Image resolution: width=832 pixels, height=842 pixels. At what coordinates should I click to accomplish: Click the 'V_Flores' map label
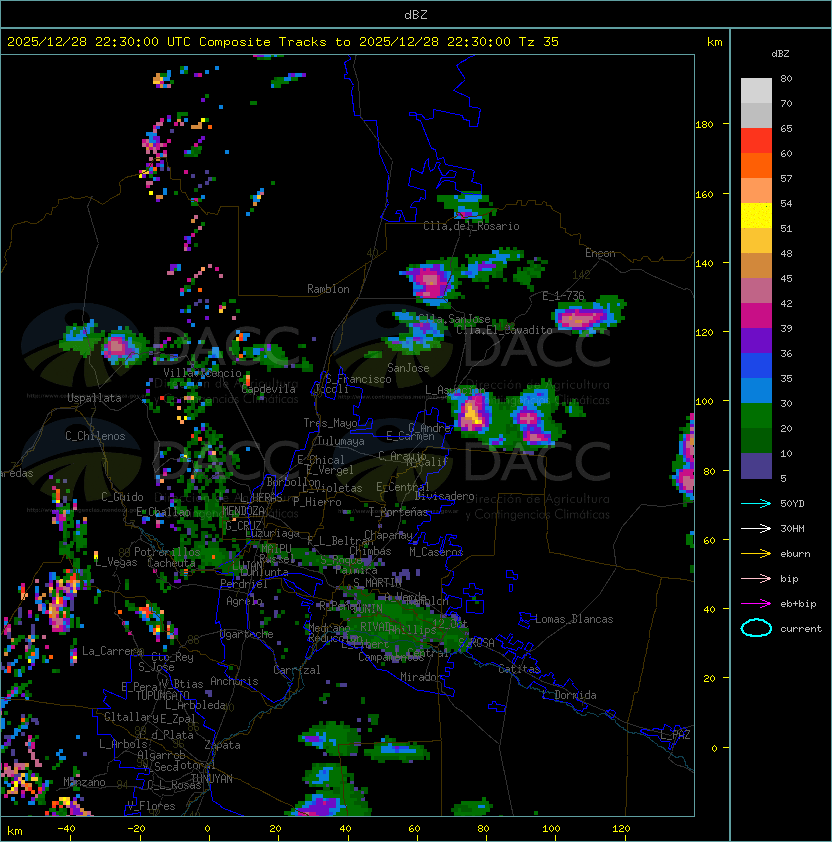pos(151,805)
